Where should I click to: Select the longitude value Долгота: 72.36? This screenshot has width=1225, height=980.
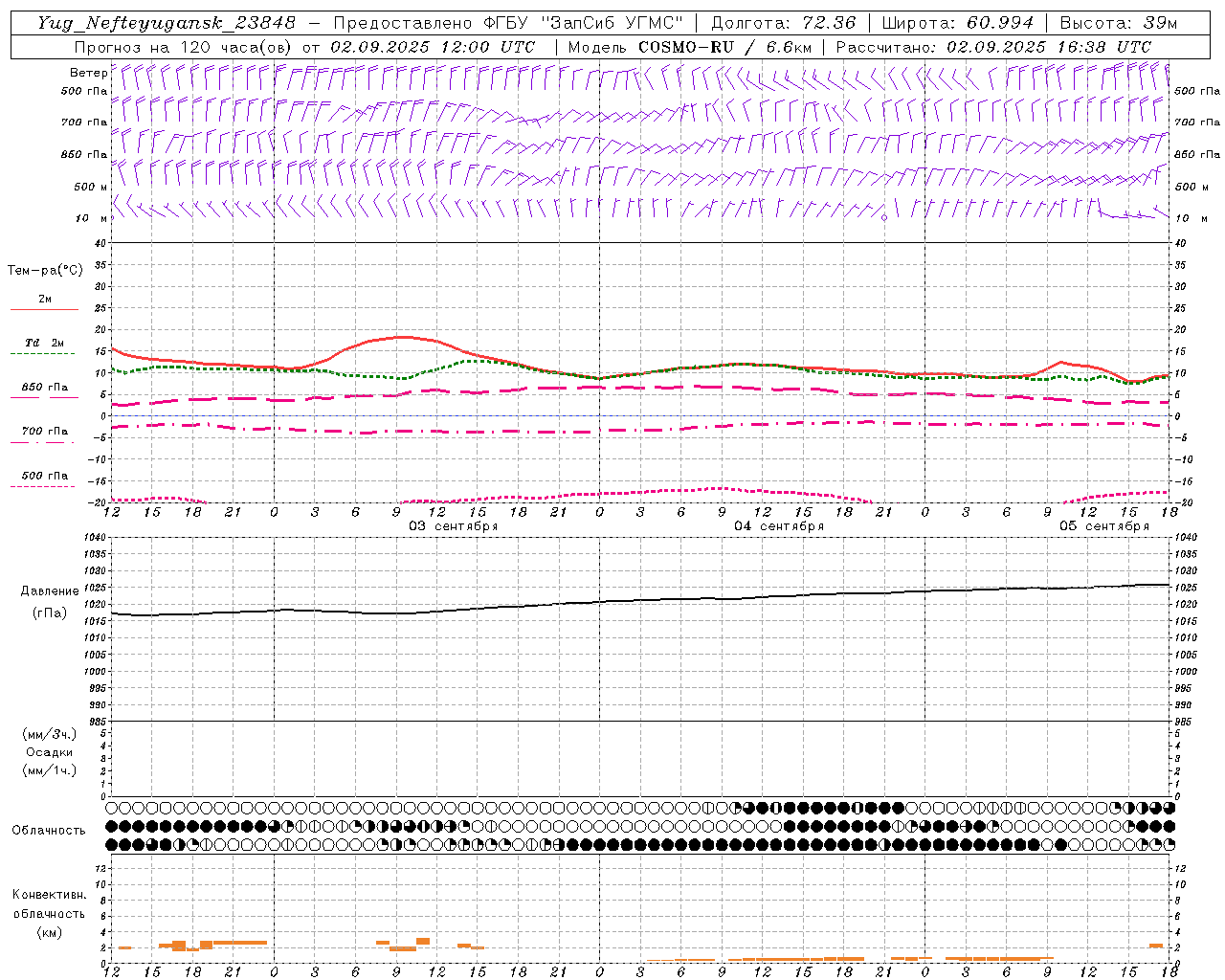783,23
